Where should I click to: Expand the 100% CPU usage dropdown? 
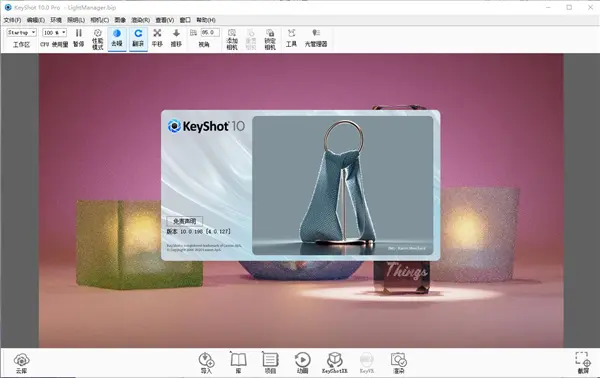pyautogui.click(x=54, y=33)
